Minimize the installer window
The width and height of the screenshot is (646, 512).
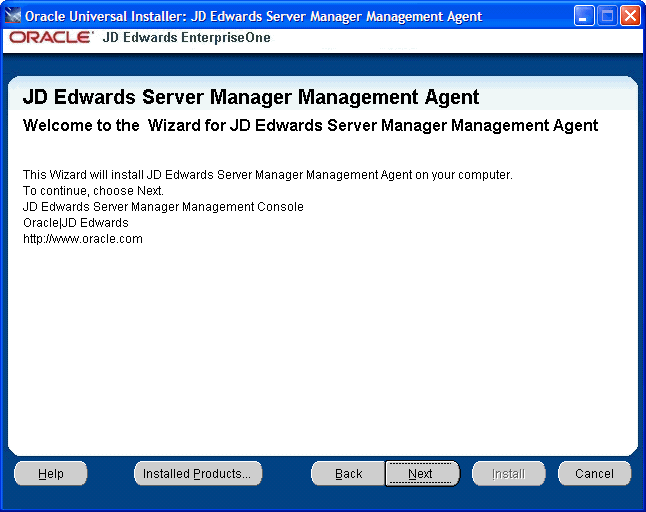click(x=584, y=16)
